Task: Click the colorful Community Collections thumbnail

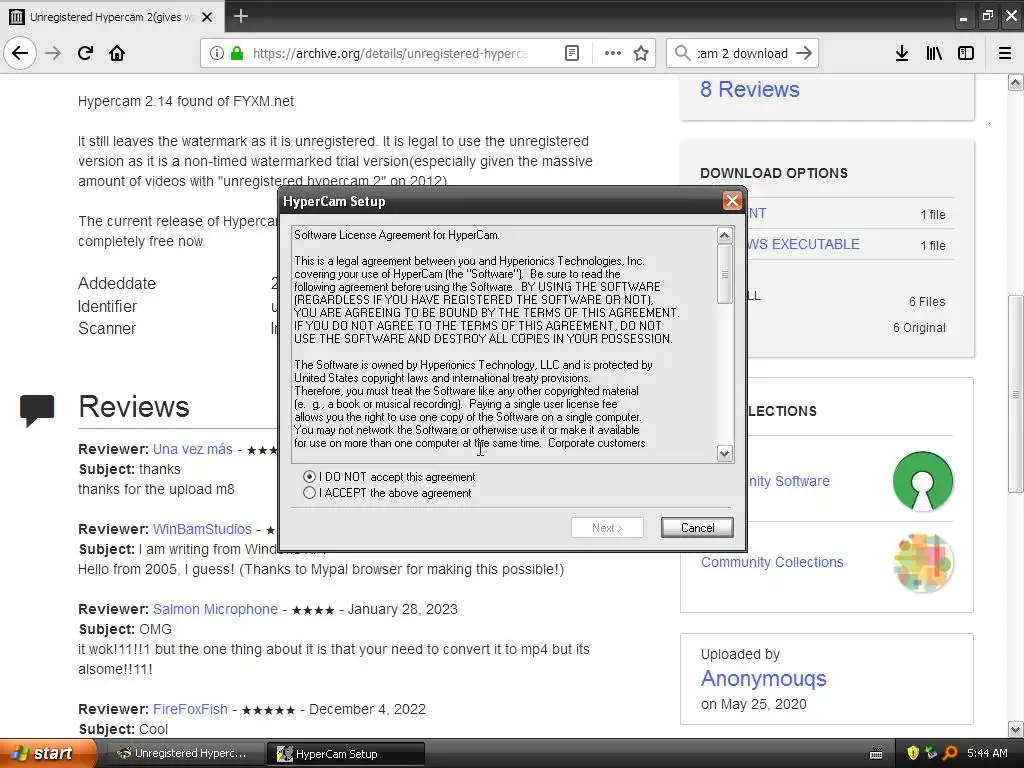Action: tap(923, 563)
